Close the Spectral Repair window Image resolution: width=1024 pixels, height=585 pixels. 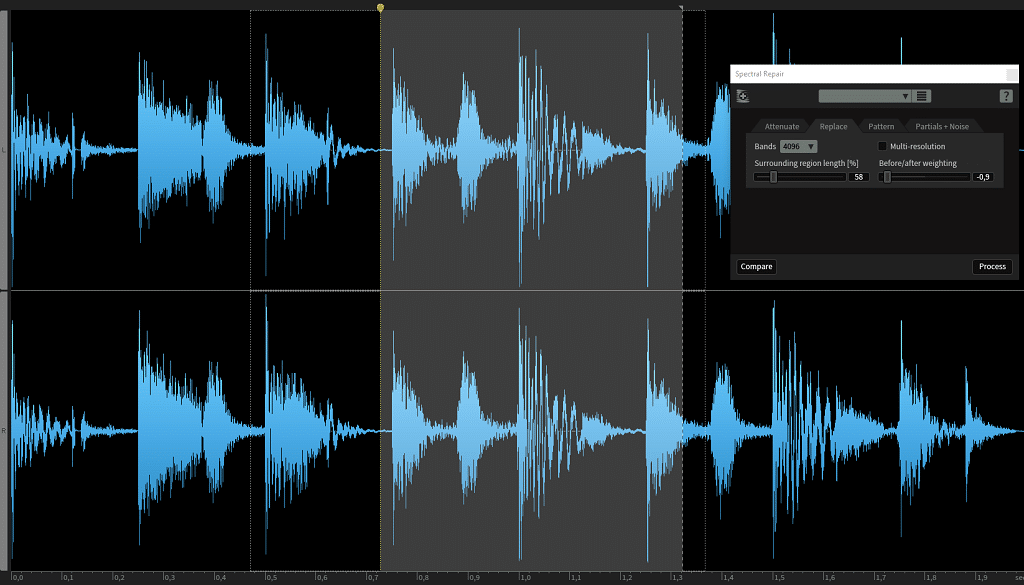click(1012, 74)
